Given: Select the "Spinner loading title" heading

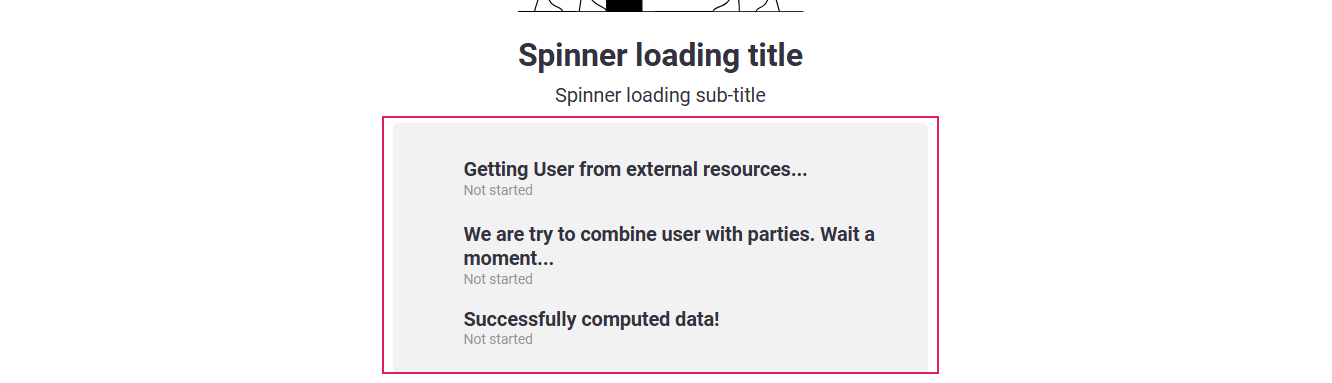Looking at the screenshot, I should coord(660,55).
